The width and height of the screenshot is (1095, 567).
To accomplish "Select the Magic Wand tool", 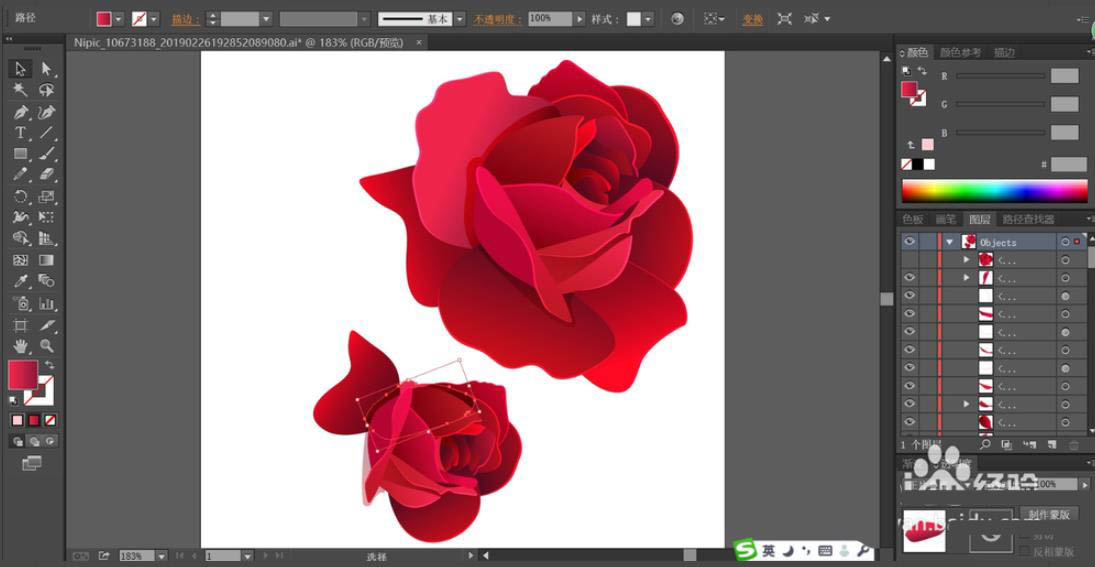I will [20, 90].
